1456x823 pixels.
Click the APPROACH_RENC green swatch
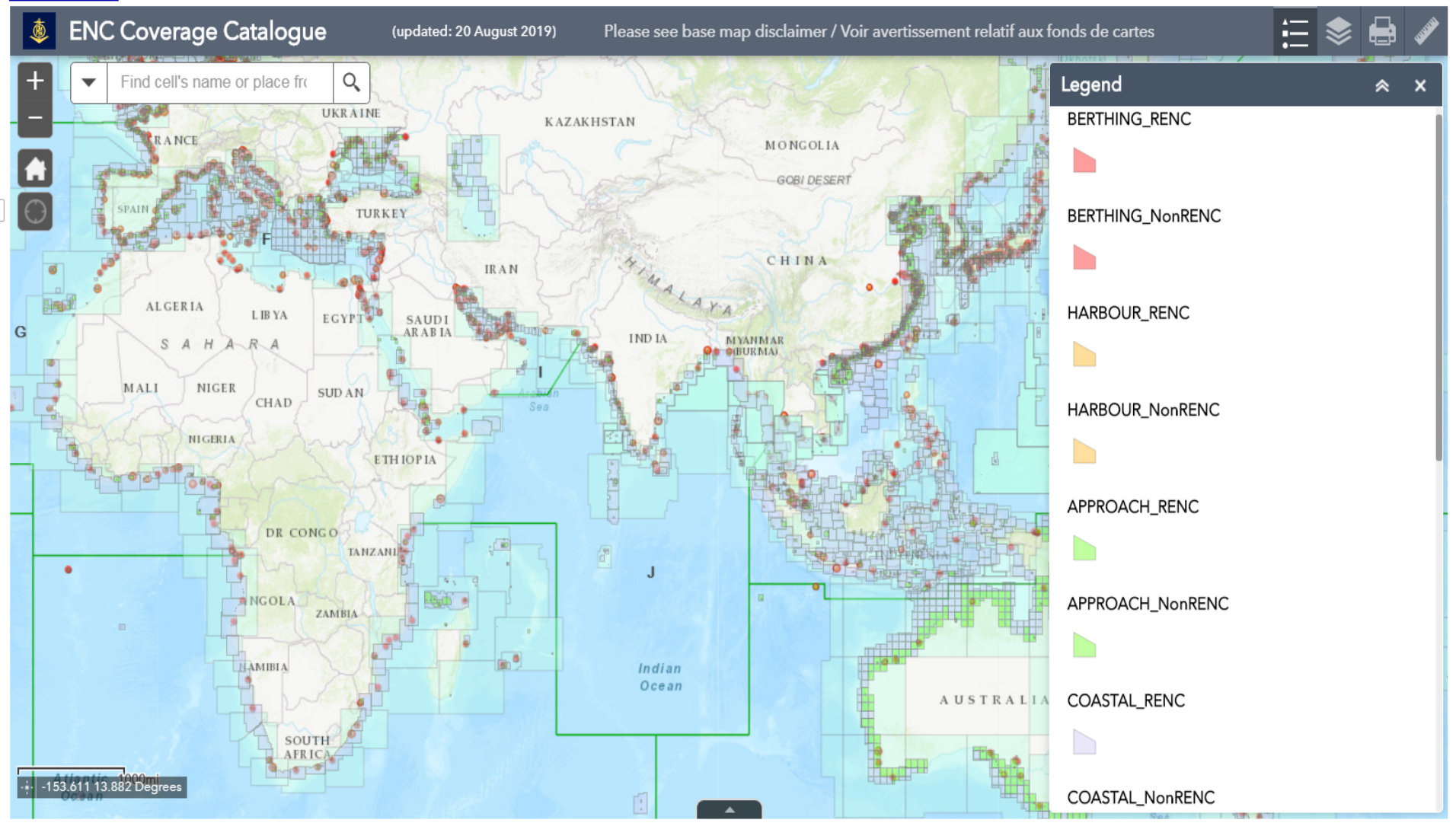click(x=1084, y=548)
